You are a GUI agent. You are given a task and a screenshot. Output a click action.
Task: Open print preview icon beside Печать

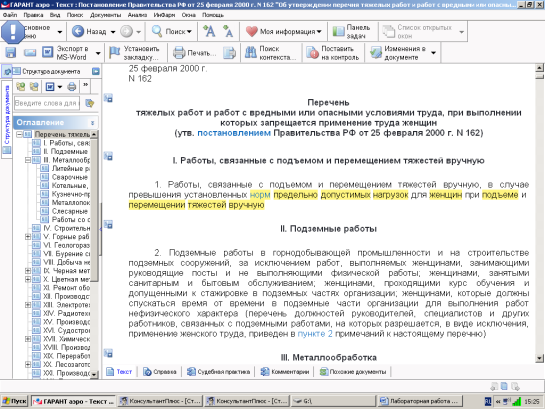(229, 53)
